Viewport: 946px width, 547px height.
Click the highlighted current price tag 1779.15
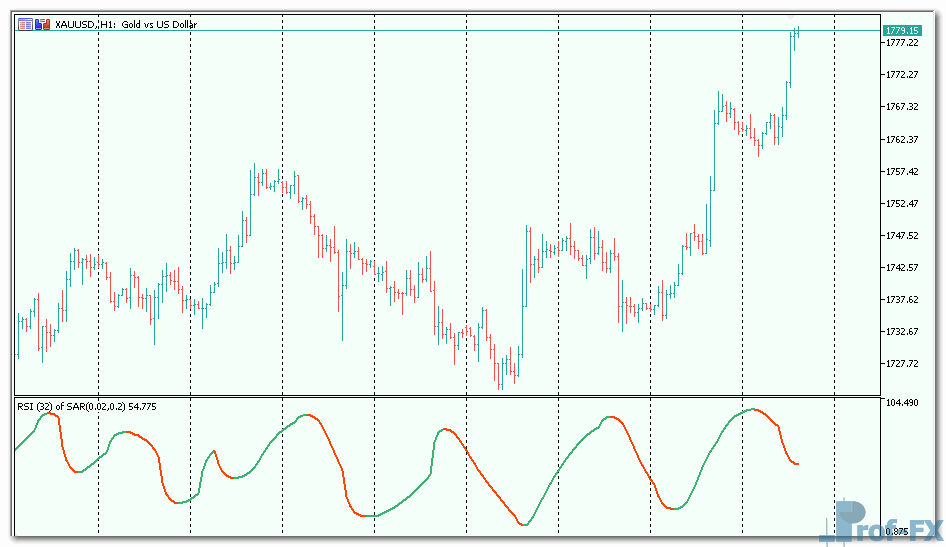point(902,31)
